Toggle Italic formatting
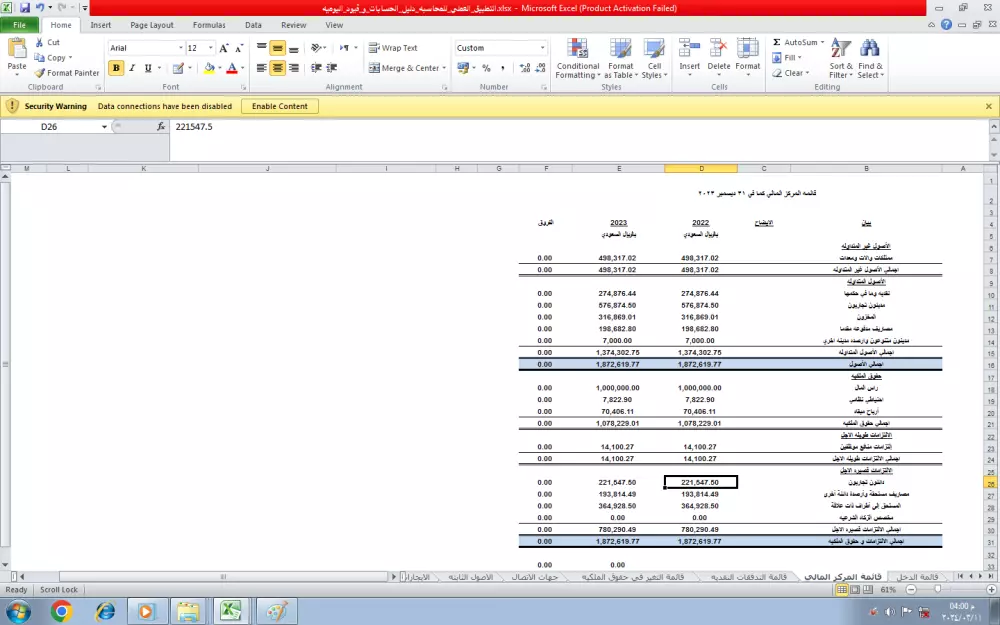Screen dimensions: 1000x625 pos(132,68)
